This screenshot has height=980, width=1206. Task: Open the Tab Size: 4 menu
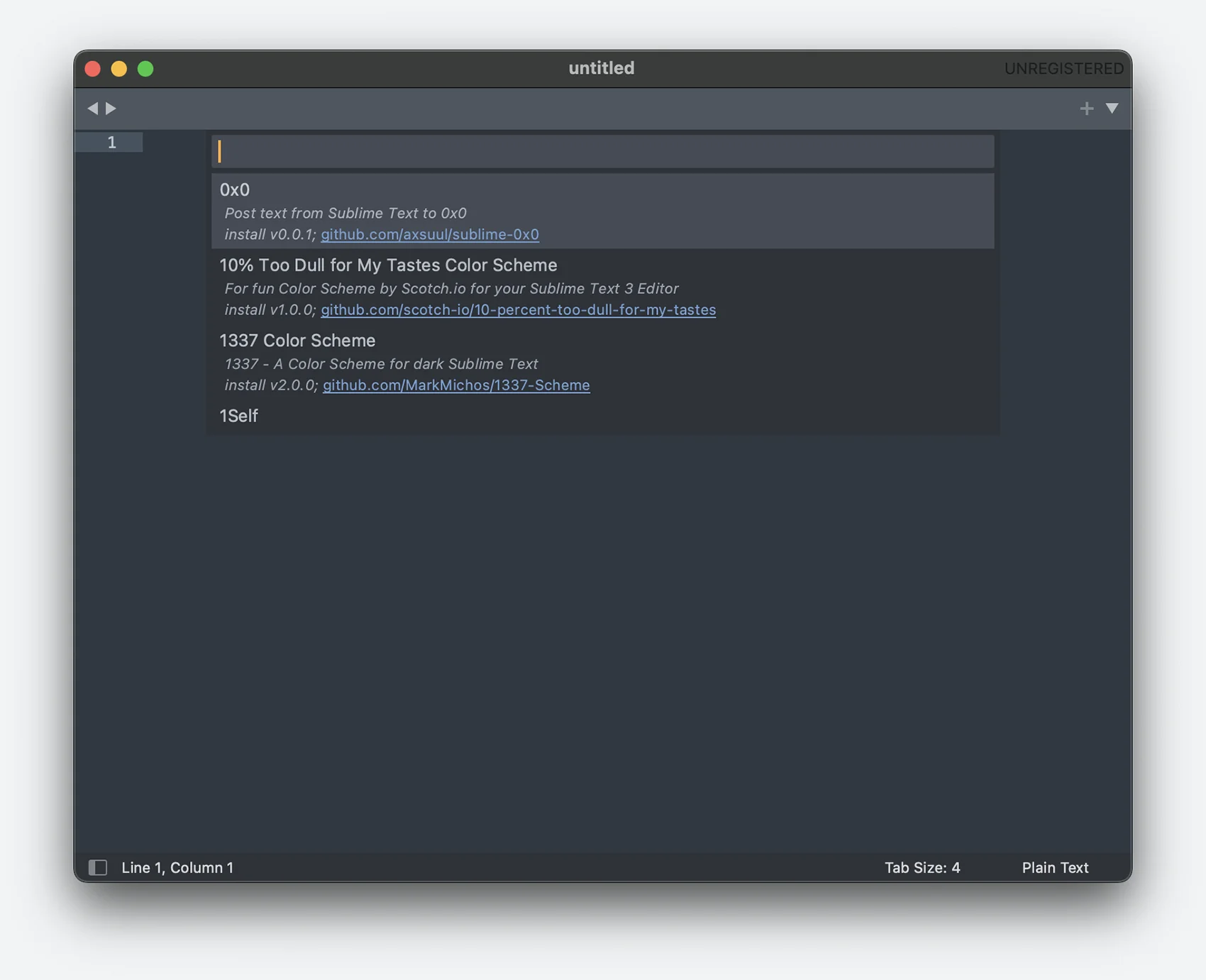pyautogui.click(x=922, y=867)
